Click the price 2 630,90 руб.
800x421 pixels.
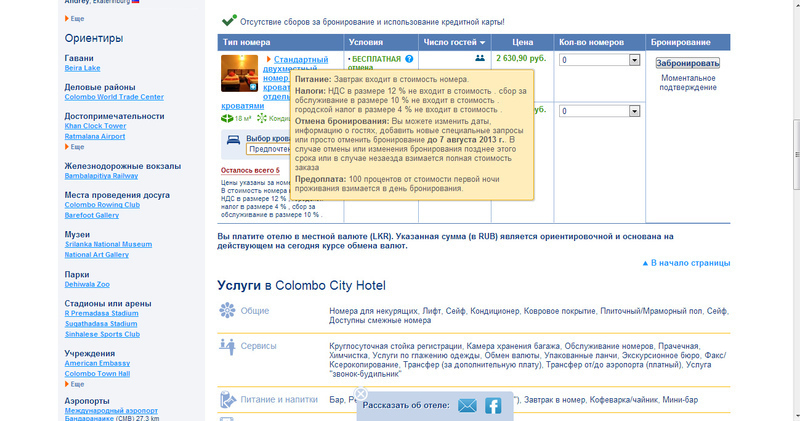[x=521, y=58]
